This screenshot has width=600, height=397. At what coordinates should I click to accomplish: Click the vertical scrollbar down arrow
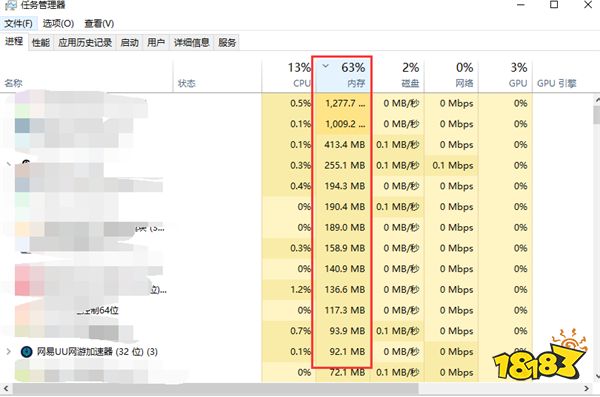pos(597,377)
